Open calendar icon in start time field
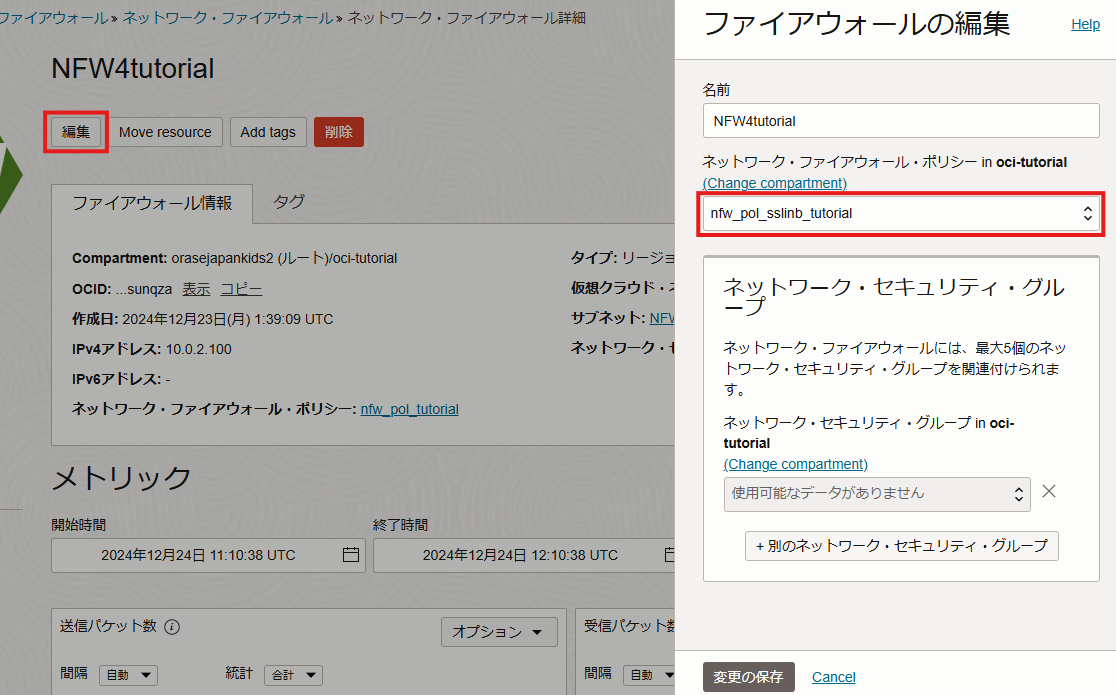This screenshot has height=695, width=1116. (x=350, y=555)
